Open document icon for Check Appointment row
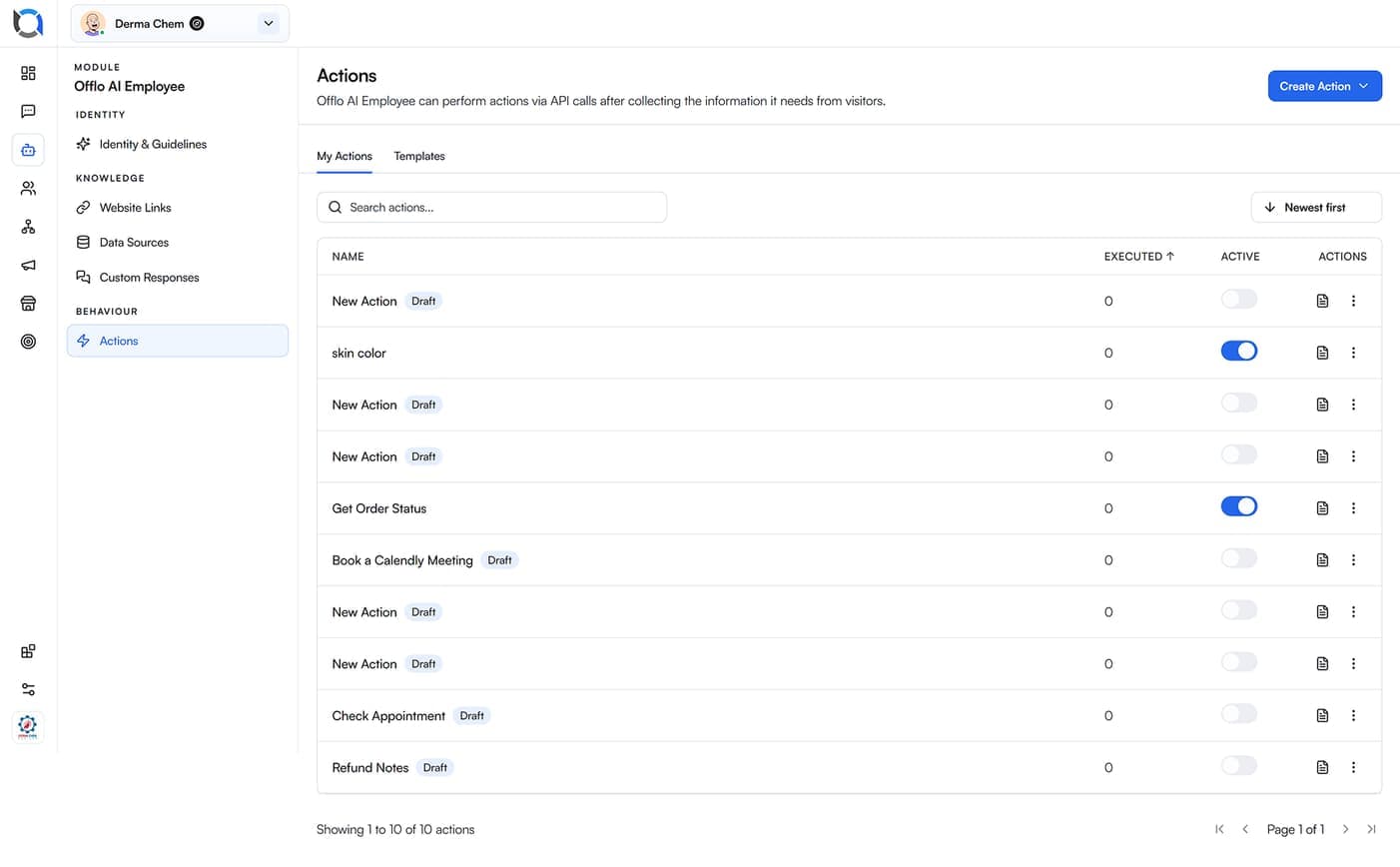 click(x=1322, y=715)
